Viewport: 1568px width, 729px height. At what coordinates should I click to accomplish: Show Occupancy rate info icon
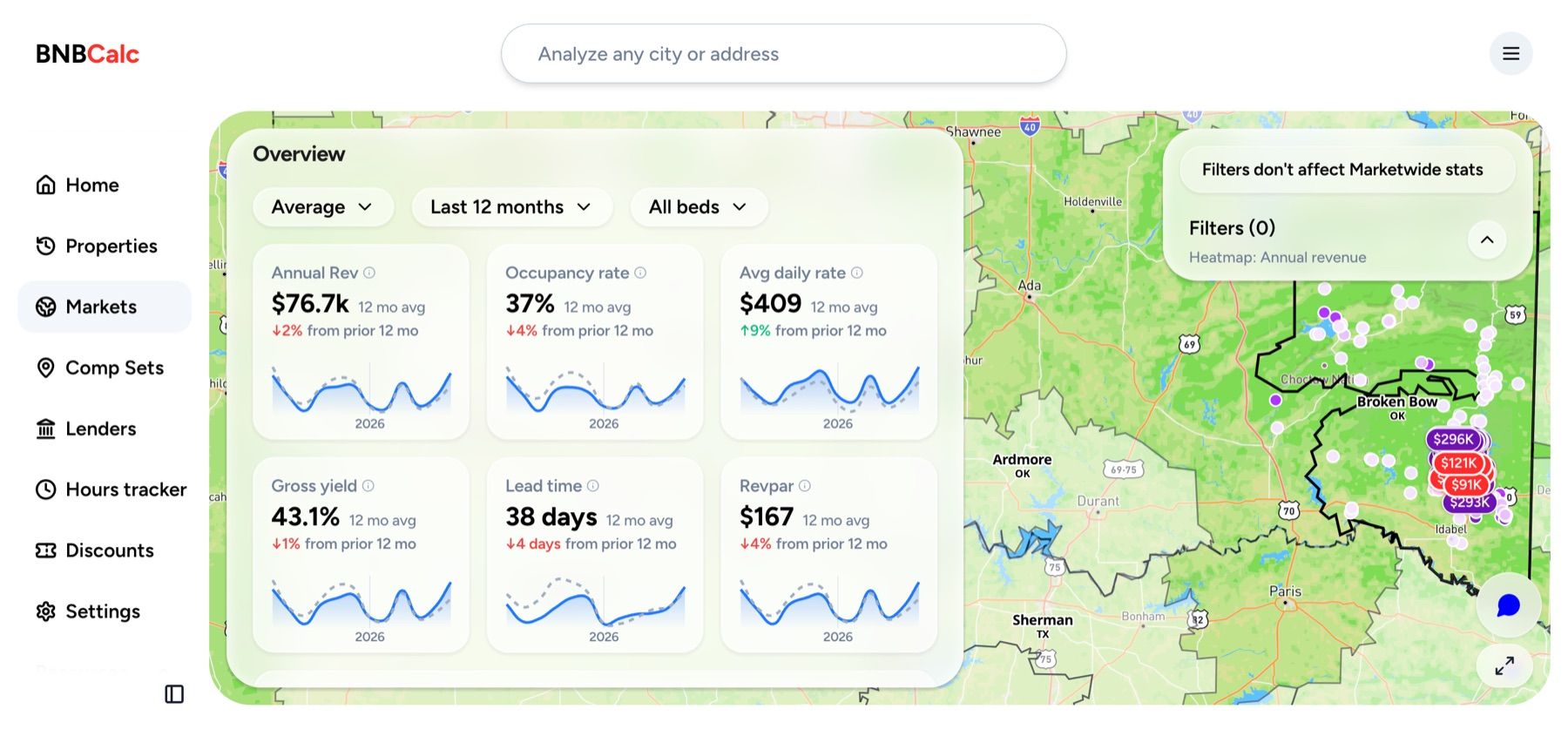coord(640,273)
